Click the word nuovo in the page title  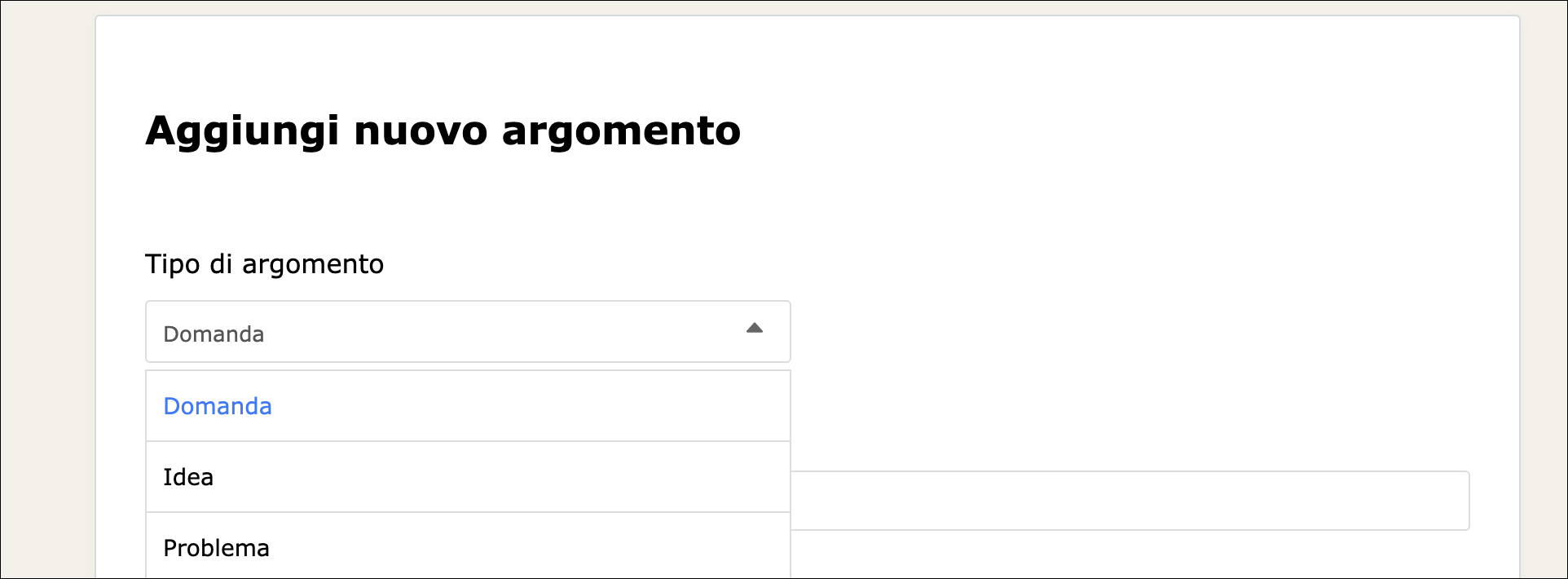421,130
